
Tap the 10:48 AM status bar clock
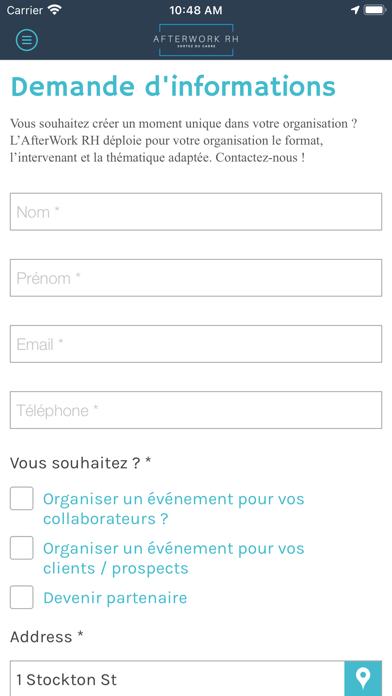click(196, 10)
